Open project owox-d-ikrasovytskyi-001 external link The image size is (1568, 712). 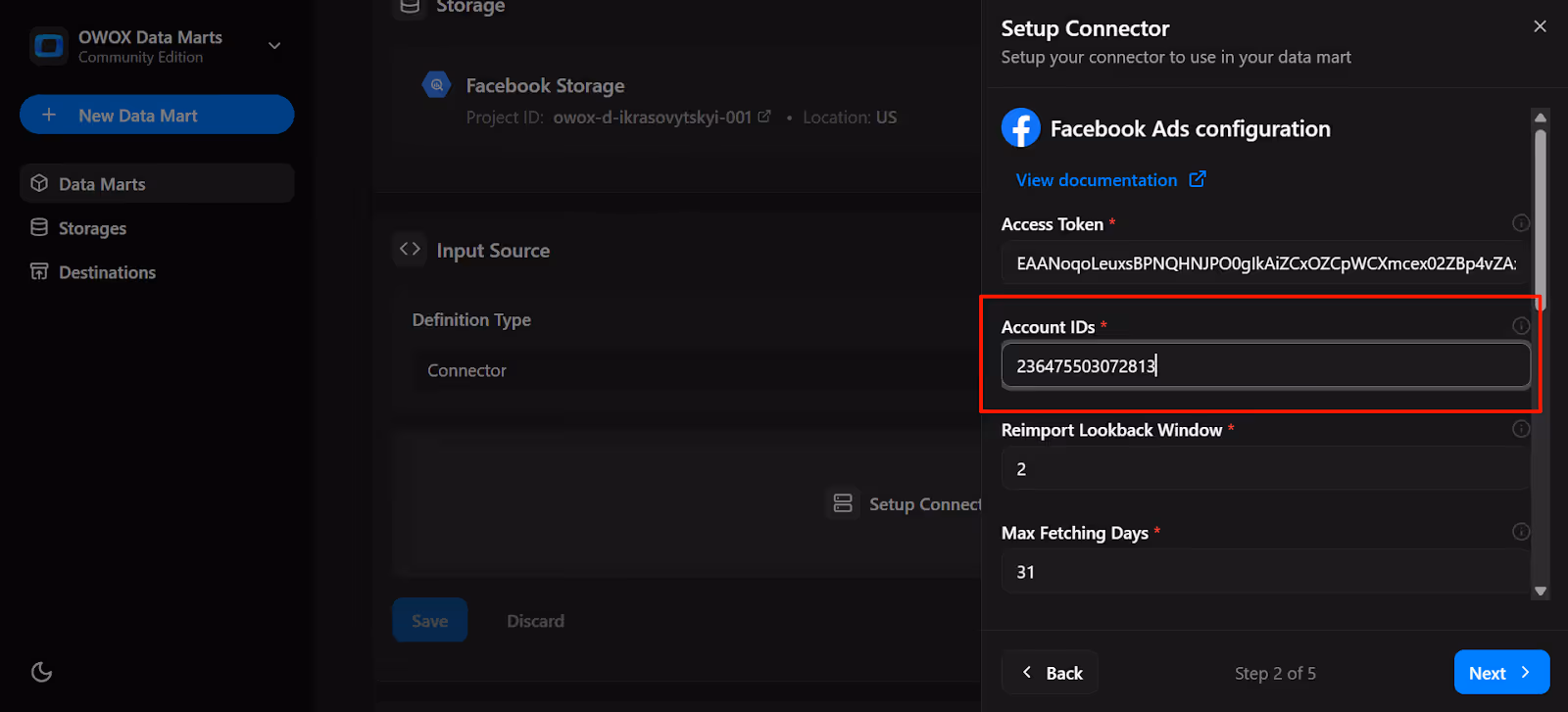click(x=764, y=117)
